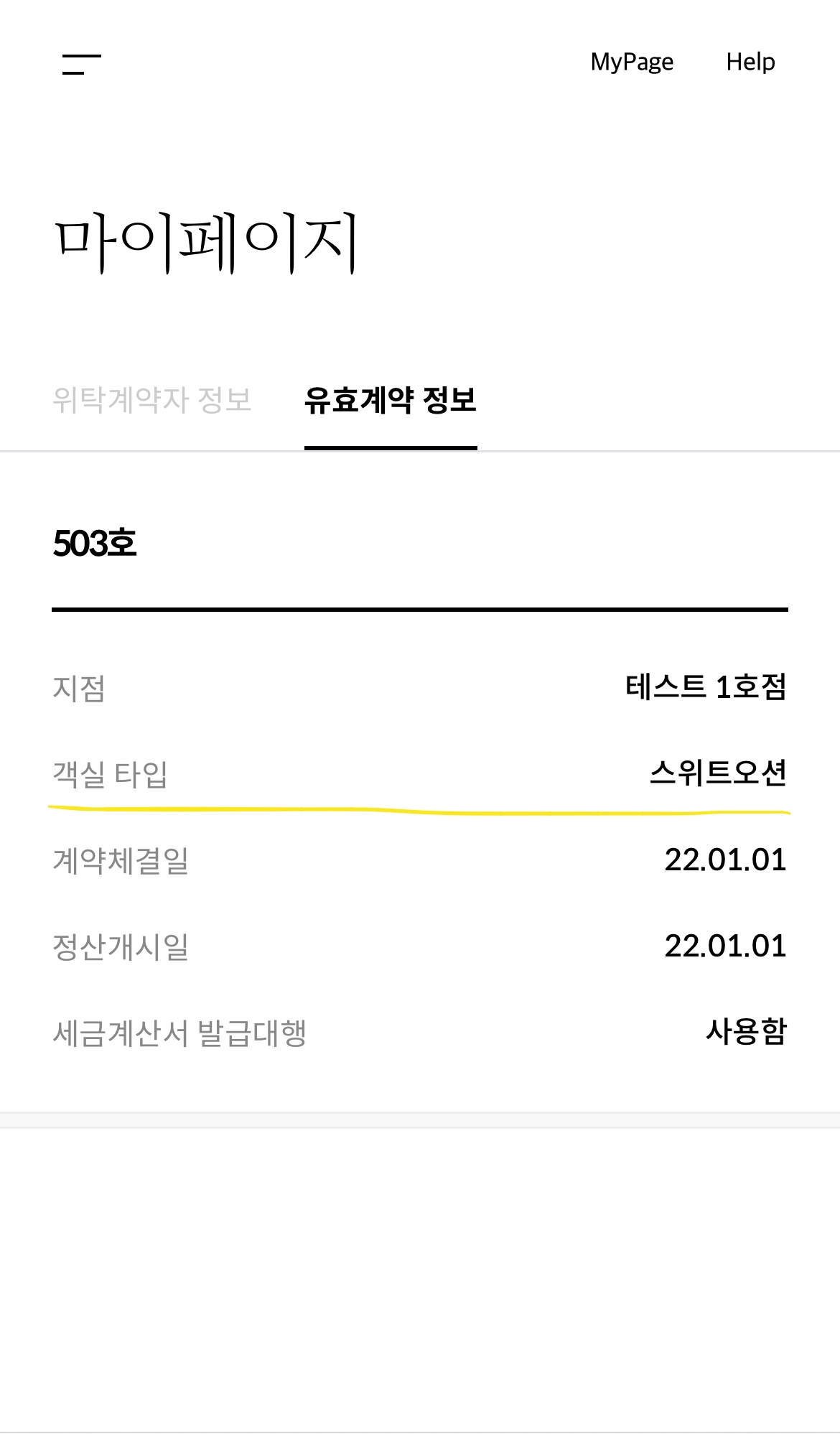The width and height of the screenshot is (840, 1434).
Task: Switch to the 위탁계약자 정보 tab
Action: coord(152,400)
